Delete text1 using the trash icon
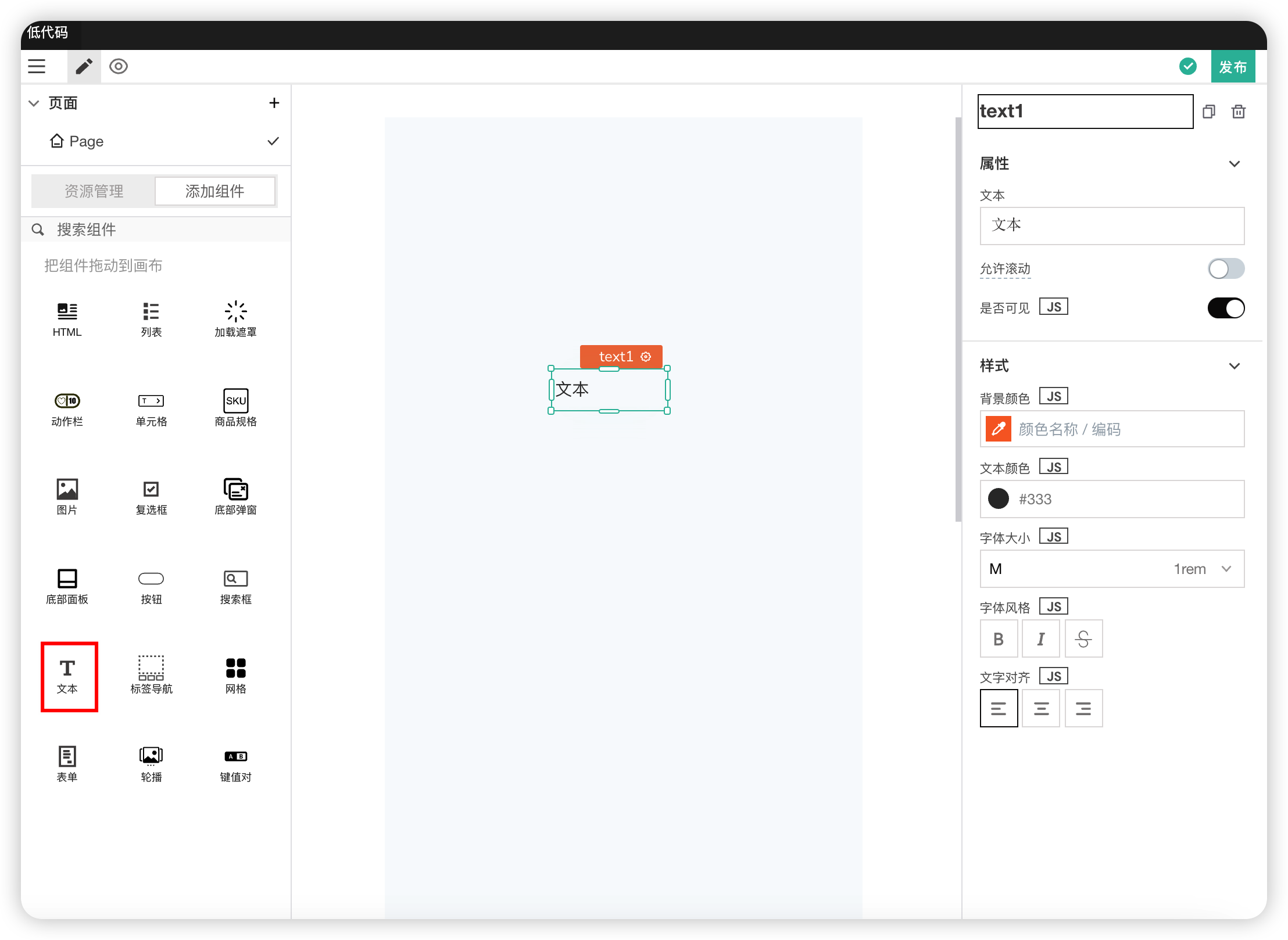This screenshot has width=1288, height=940. (1238, 112)
